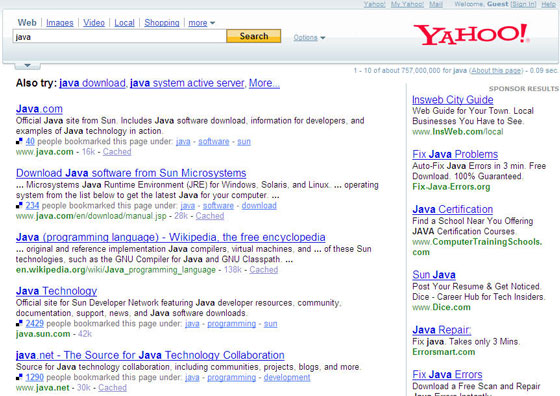560x396 pixels.
Task: Open Wikipedia Java programming language result
Action: (171, 237)
